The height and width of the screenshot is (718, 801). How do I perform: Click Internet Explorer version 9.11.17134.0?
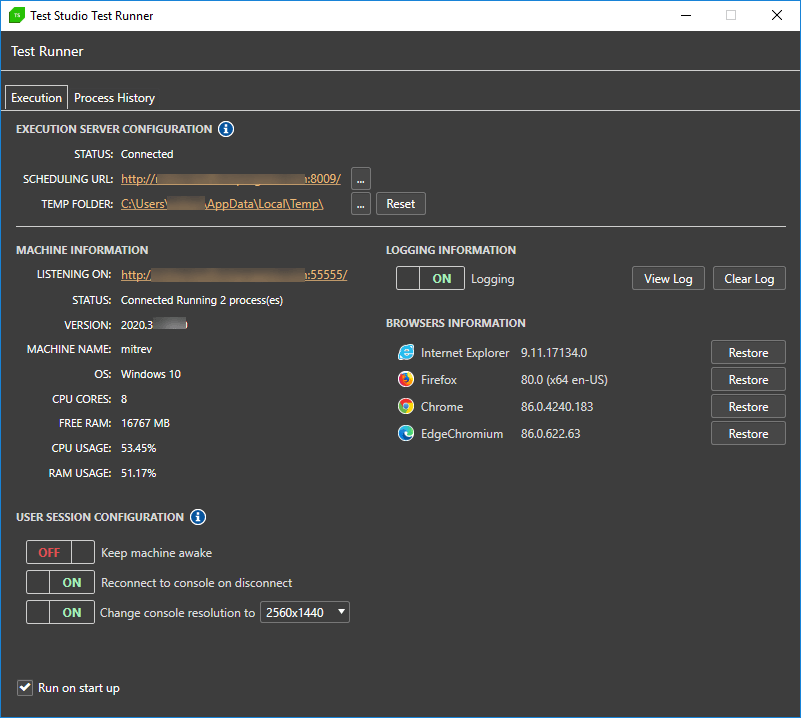click(x=554, y=352)
